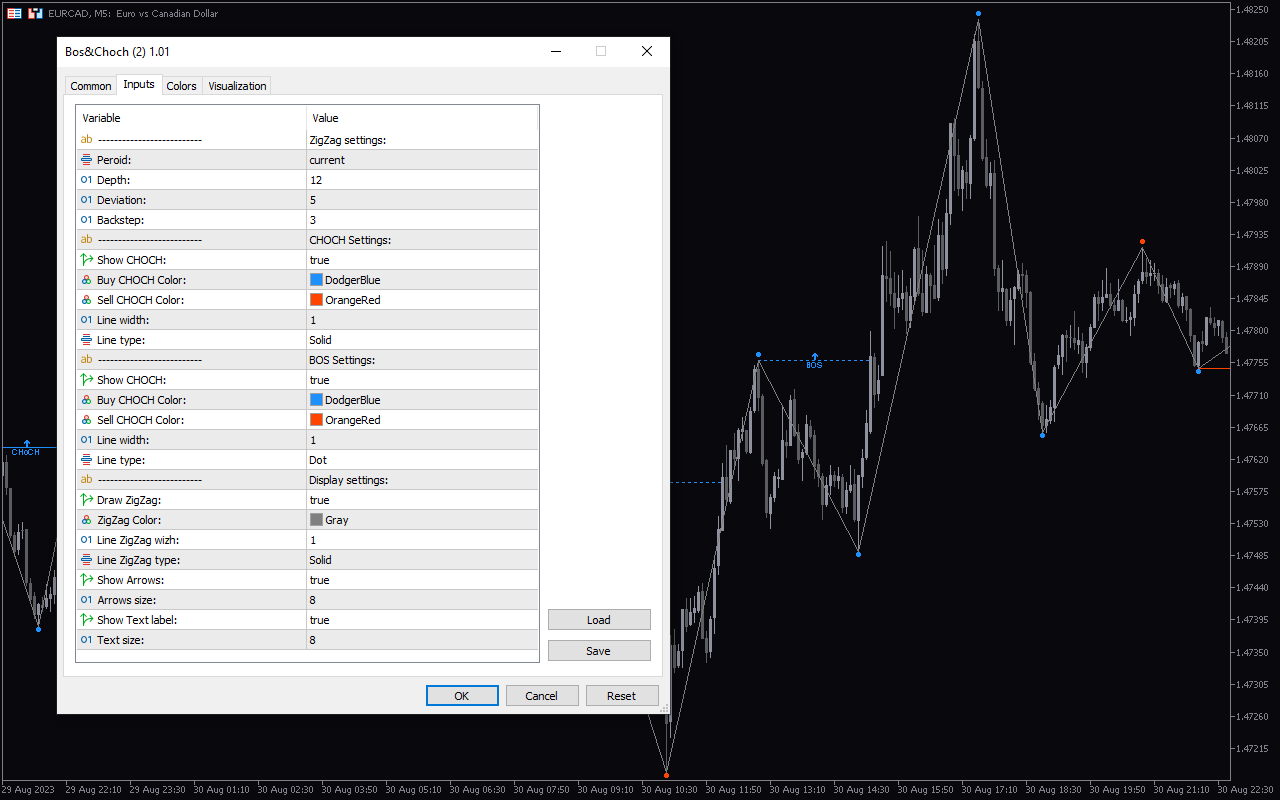Select the Display settings: text cell
Screen dimensions: 1280x800
422,480
